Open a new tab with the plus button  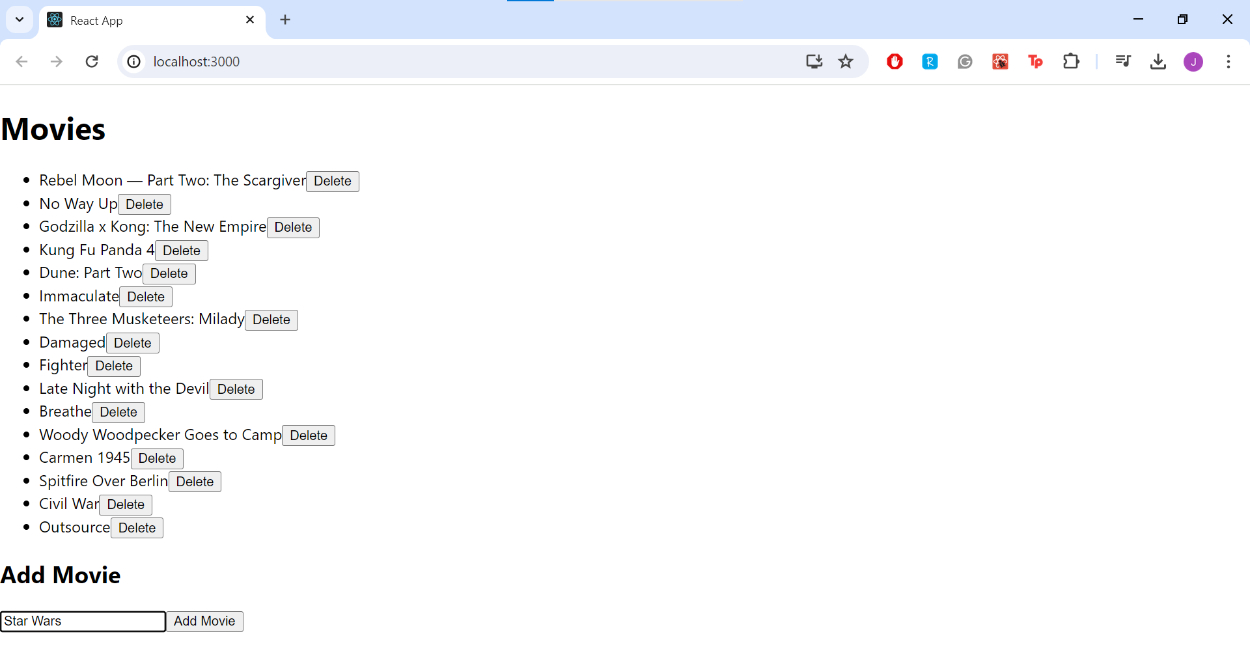[285, 20]
